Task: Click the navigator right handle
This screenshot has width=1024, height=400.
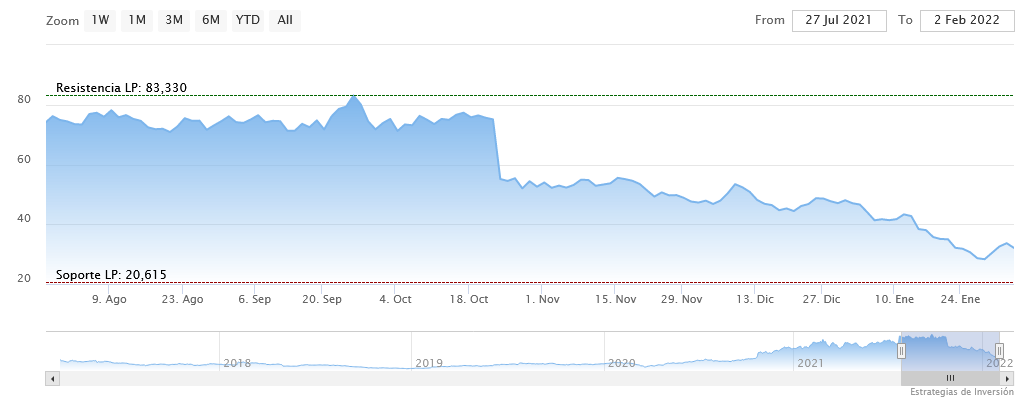Action: coord(999,350)
